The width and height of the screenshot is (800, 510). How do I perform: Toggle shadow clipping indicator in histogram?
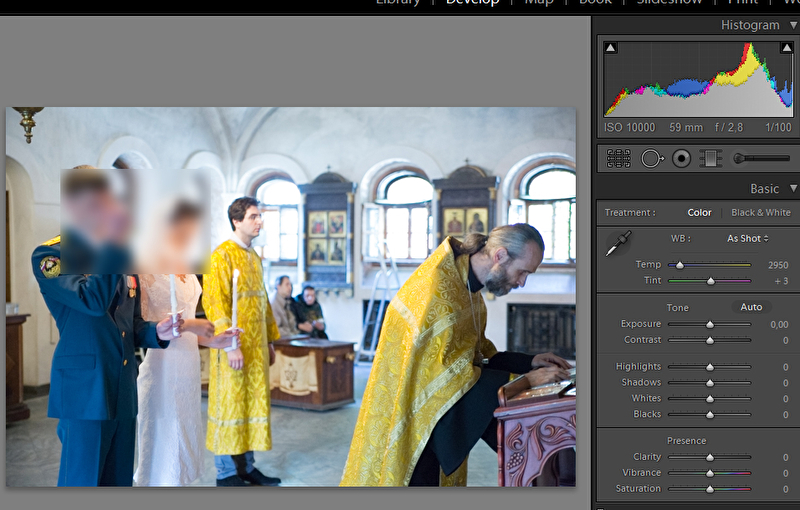pyautogui.click(x=611, y=48)
